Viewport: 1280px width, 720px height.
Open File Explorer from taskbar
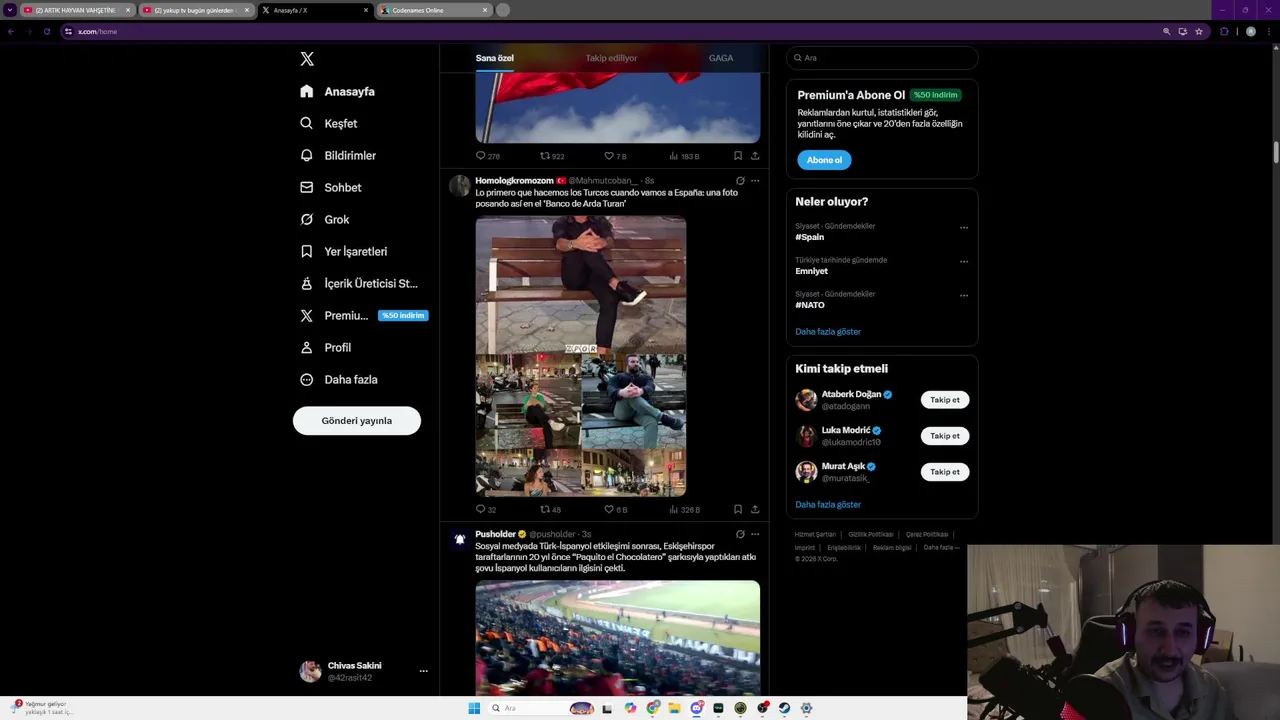pyautogui.click(x=674, y=708)
